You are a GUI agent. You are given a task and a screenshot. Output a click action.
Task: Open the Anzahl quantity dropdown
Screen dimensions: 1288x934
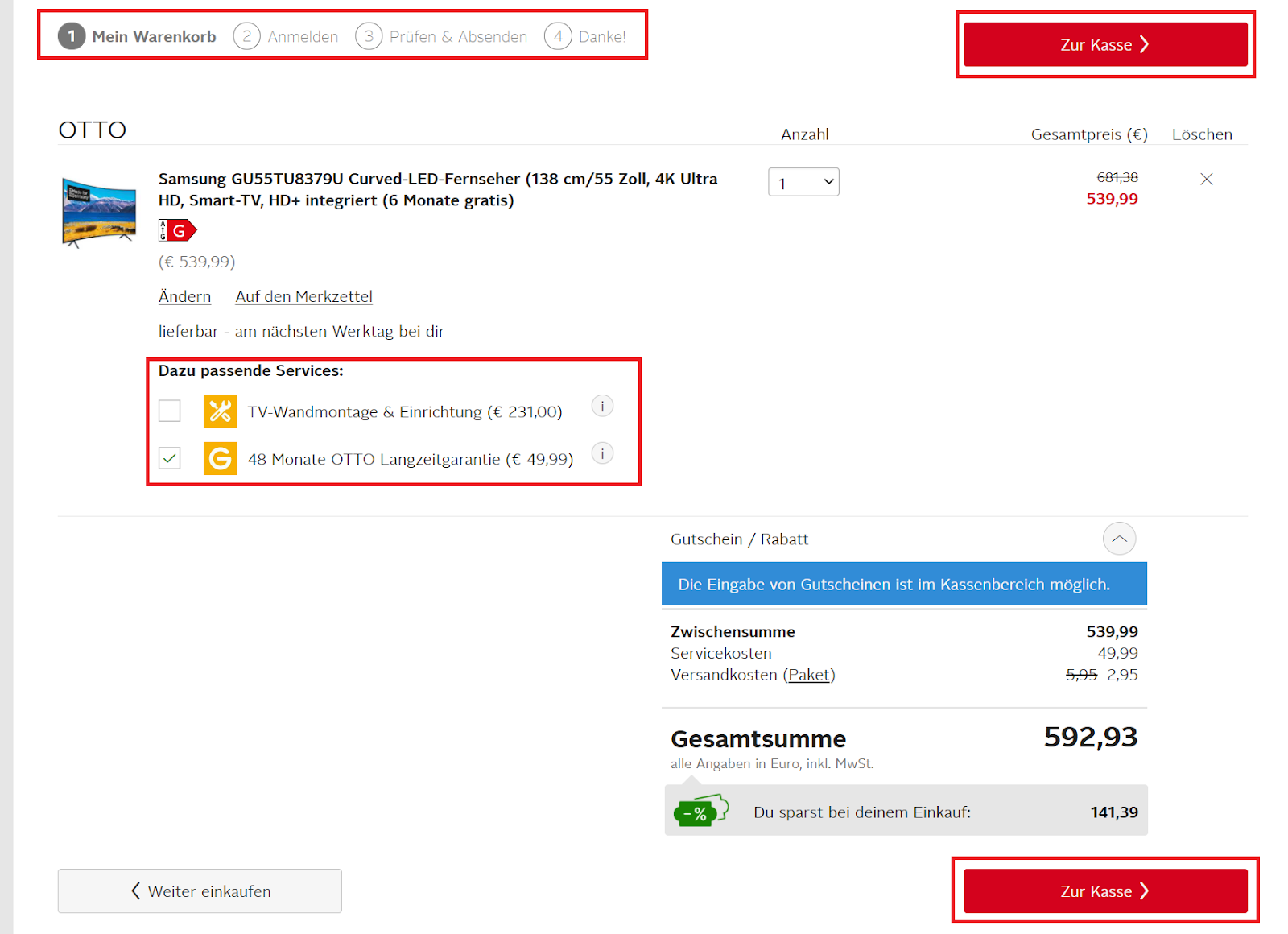(803, 182)
